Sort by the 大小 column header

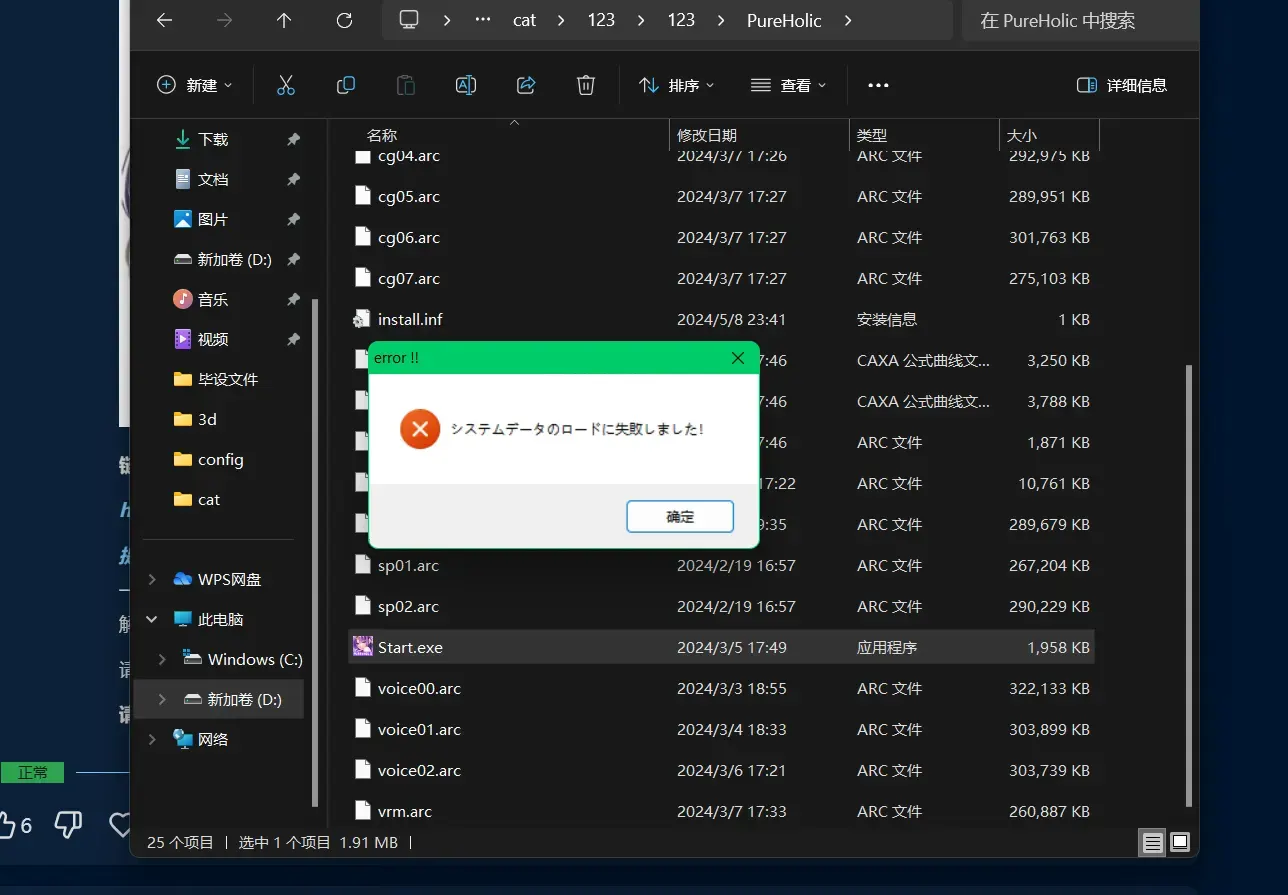point(1022,135)
